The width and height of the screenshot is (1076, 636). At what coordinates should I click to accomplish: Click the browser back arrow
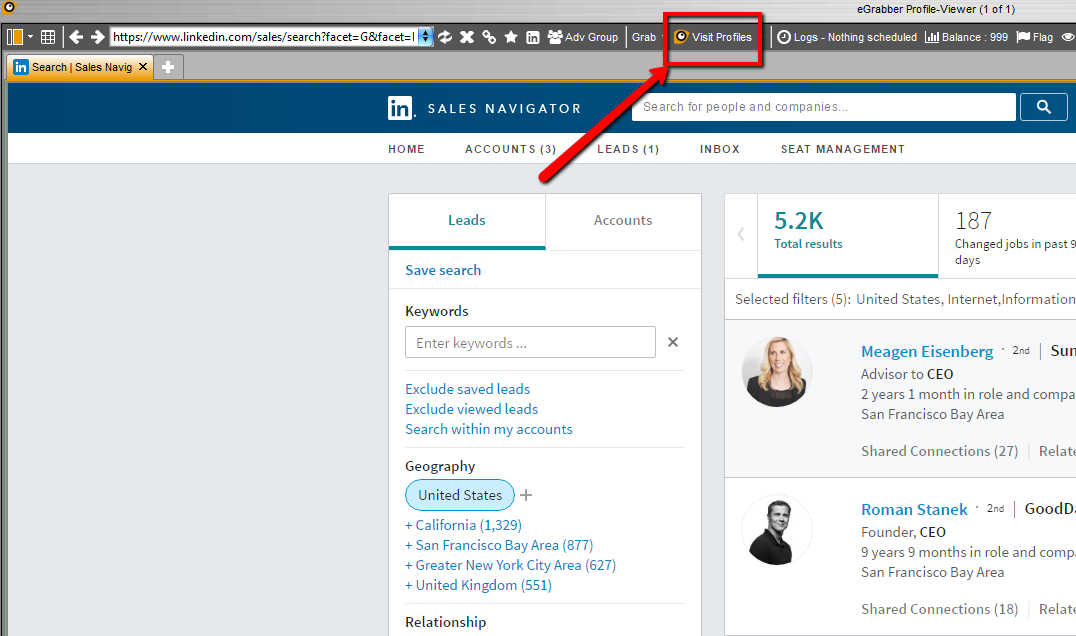76,37
